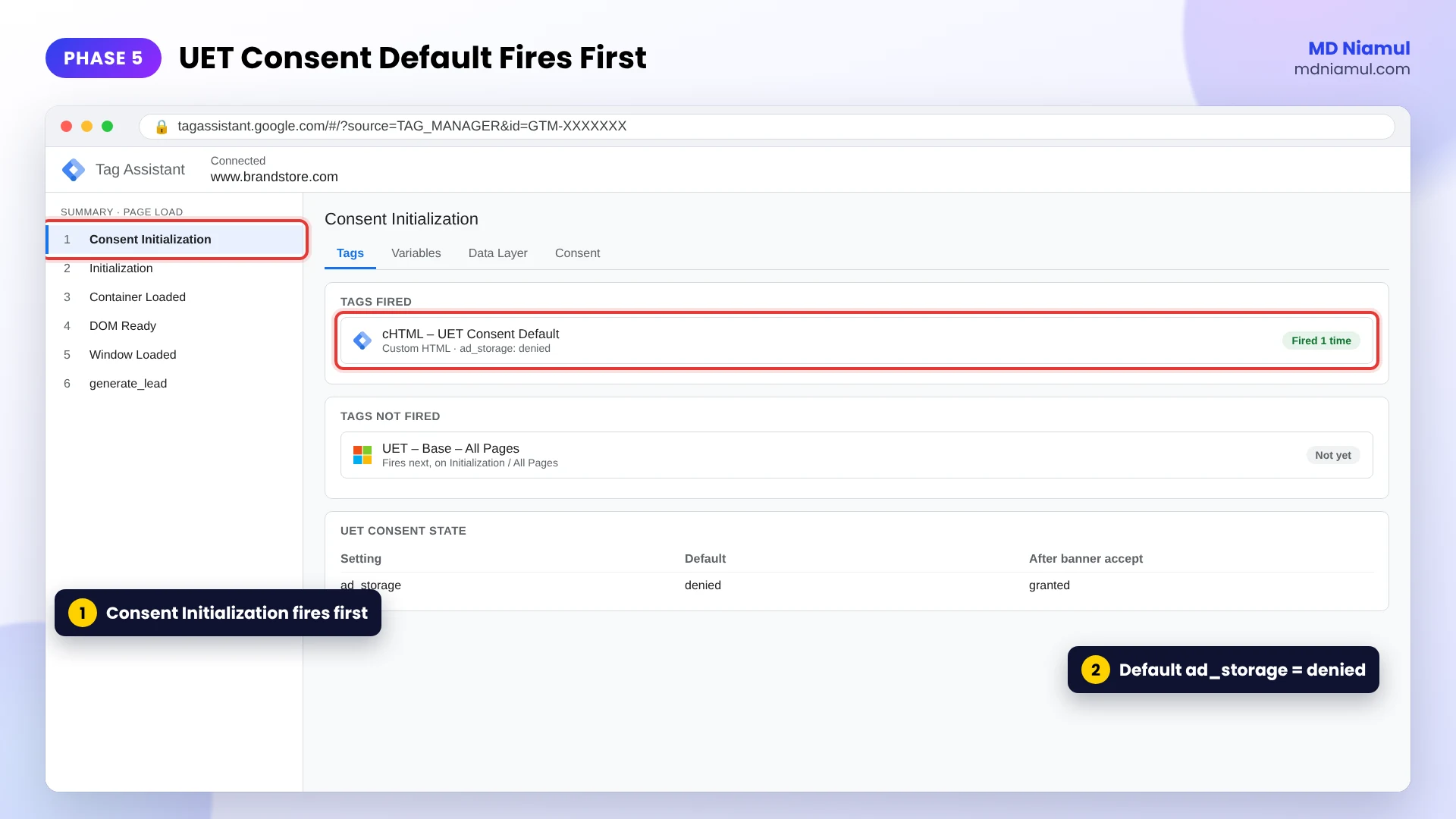Switch to the Variables tab
This screenshot has height=819, width=1456.
pyautogui.click(x=416, y=253)
